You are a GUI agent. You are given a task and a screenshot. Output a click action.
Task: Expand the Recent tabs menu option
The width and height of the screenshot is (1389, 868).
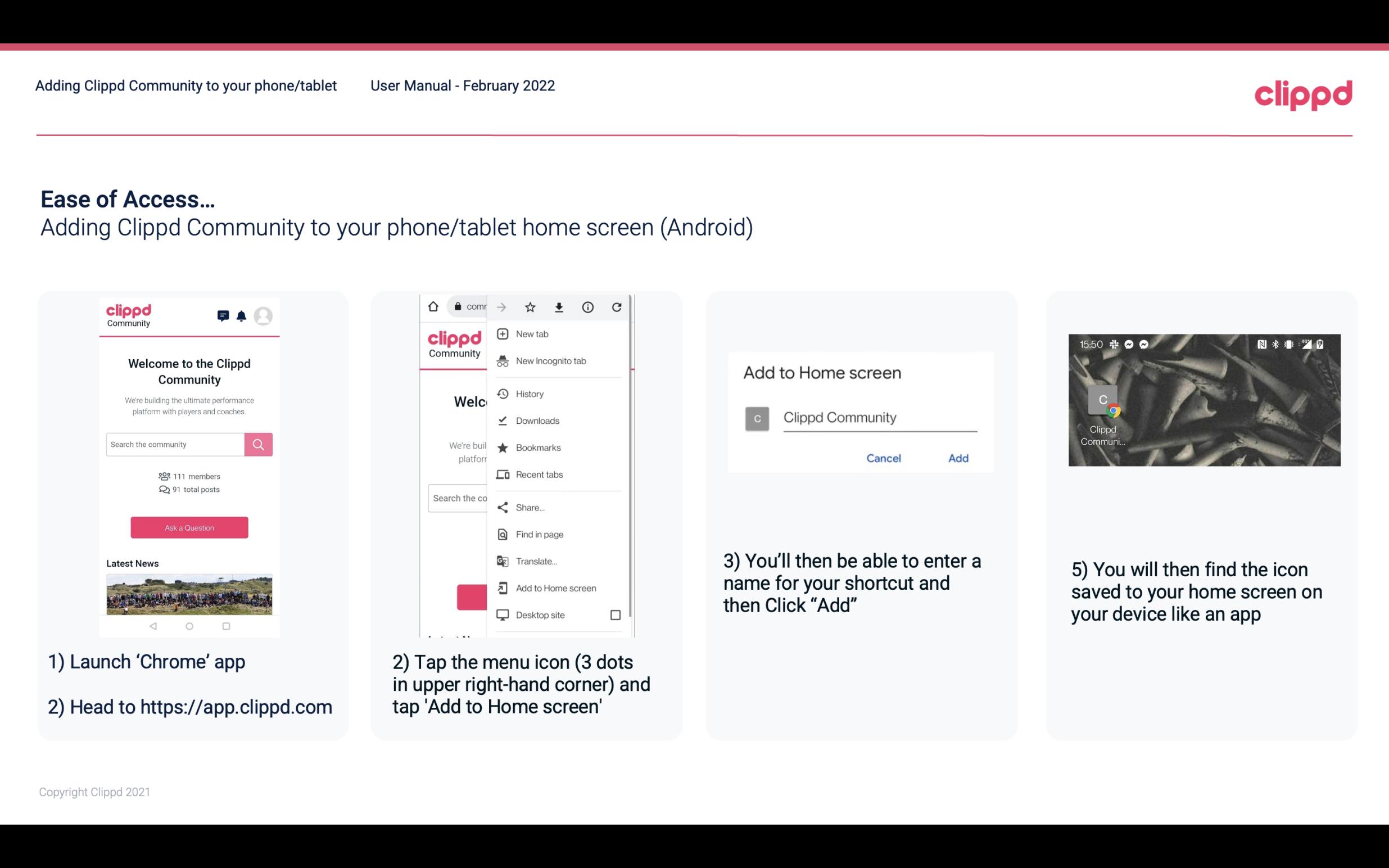click(538, 474)
